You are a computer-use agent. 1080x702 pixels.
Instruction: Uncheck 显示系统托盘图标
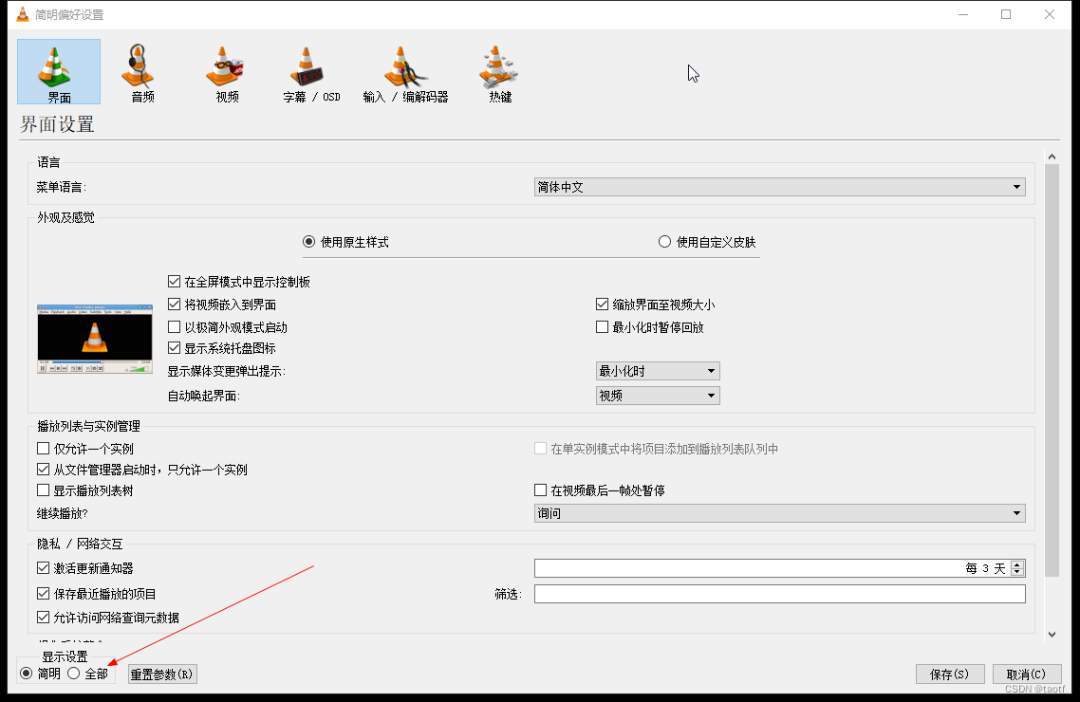(175, 348)
